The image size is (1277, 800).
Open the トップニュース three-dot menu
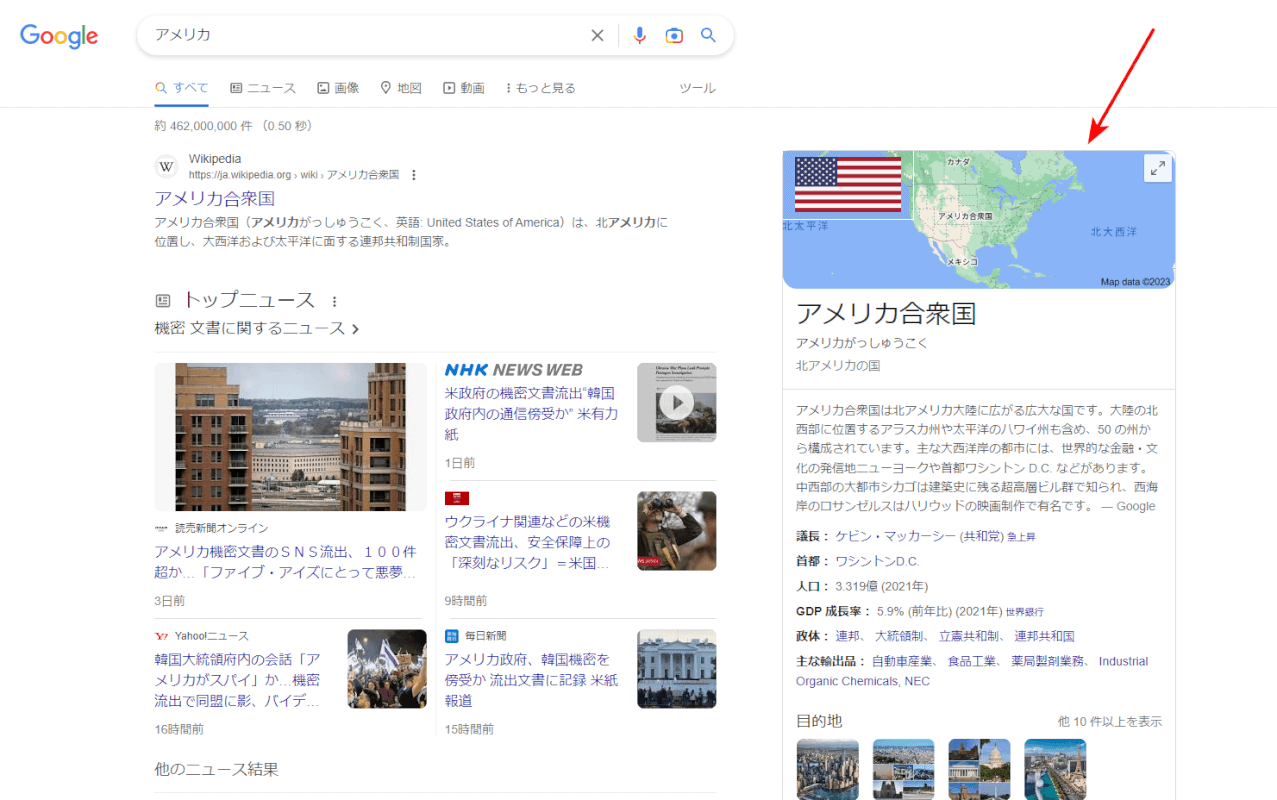pyautogui.click(x=334, y=301)
